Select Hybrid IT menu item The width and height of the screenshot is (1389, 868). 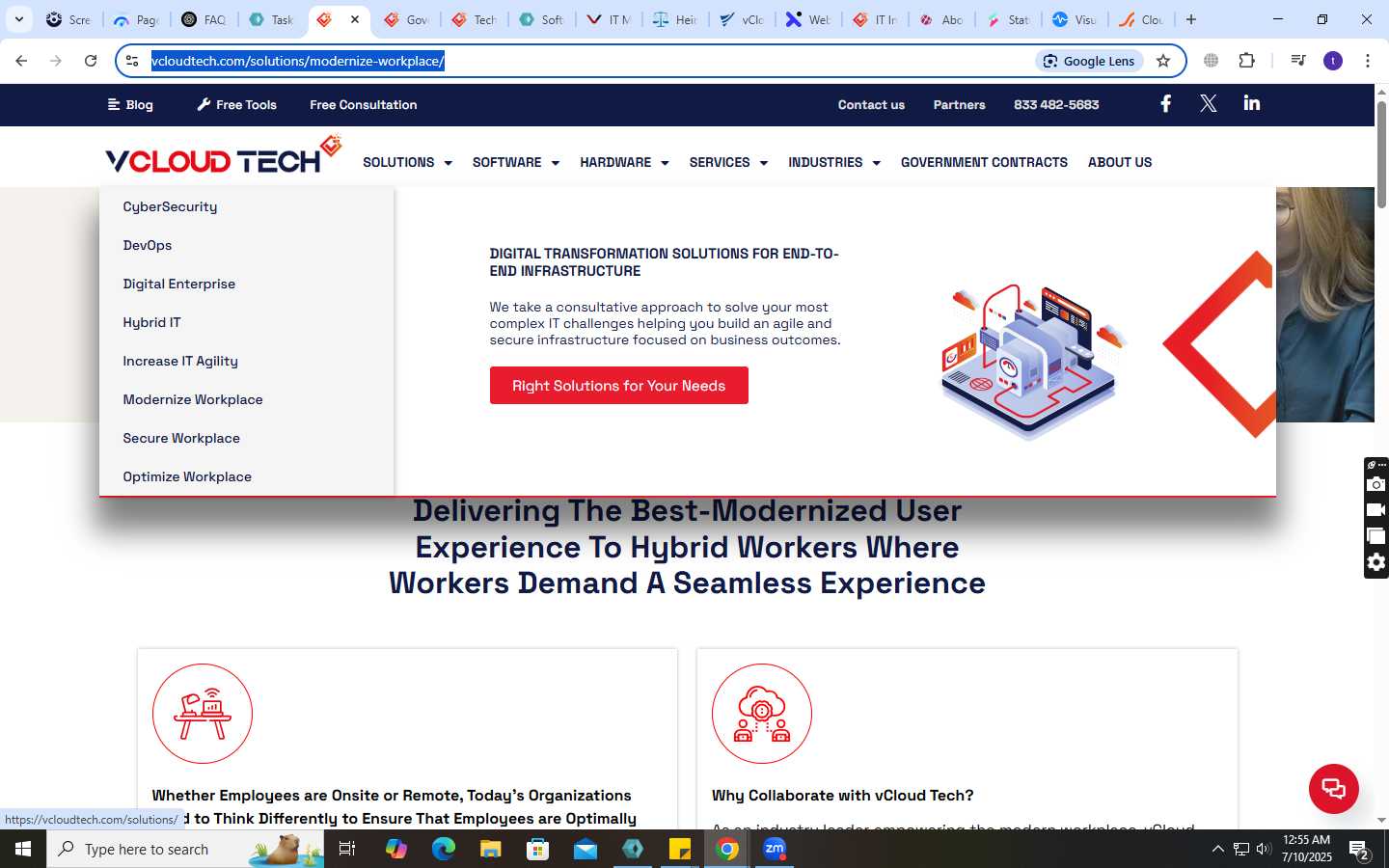151,322
